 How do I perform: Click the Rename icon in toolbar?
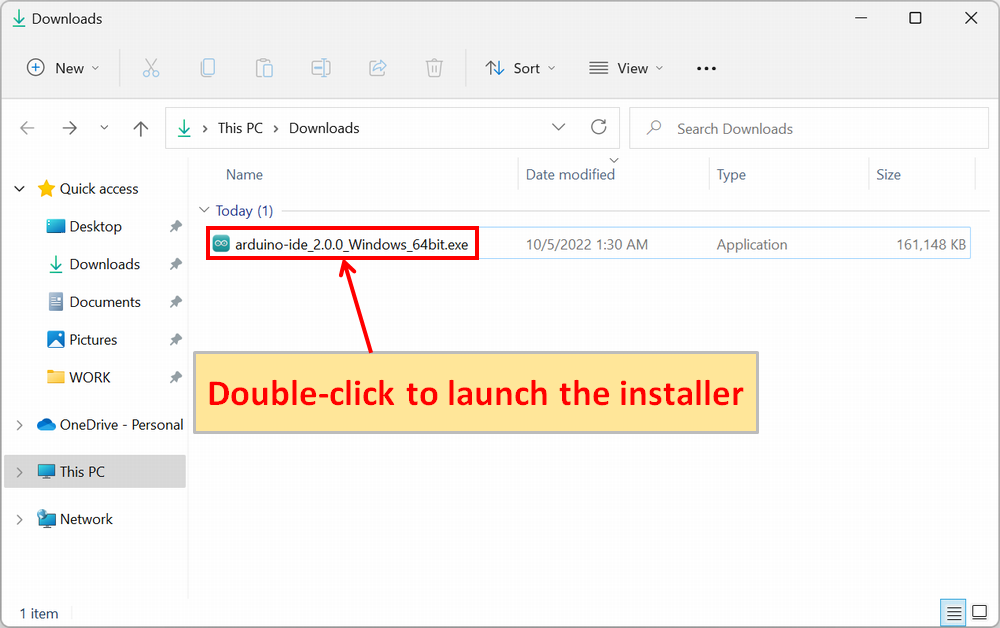click(x=321, y=68)
